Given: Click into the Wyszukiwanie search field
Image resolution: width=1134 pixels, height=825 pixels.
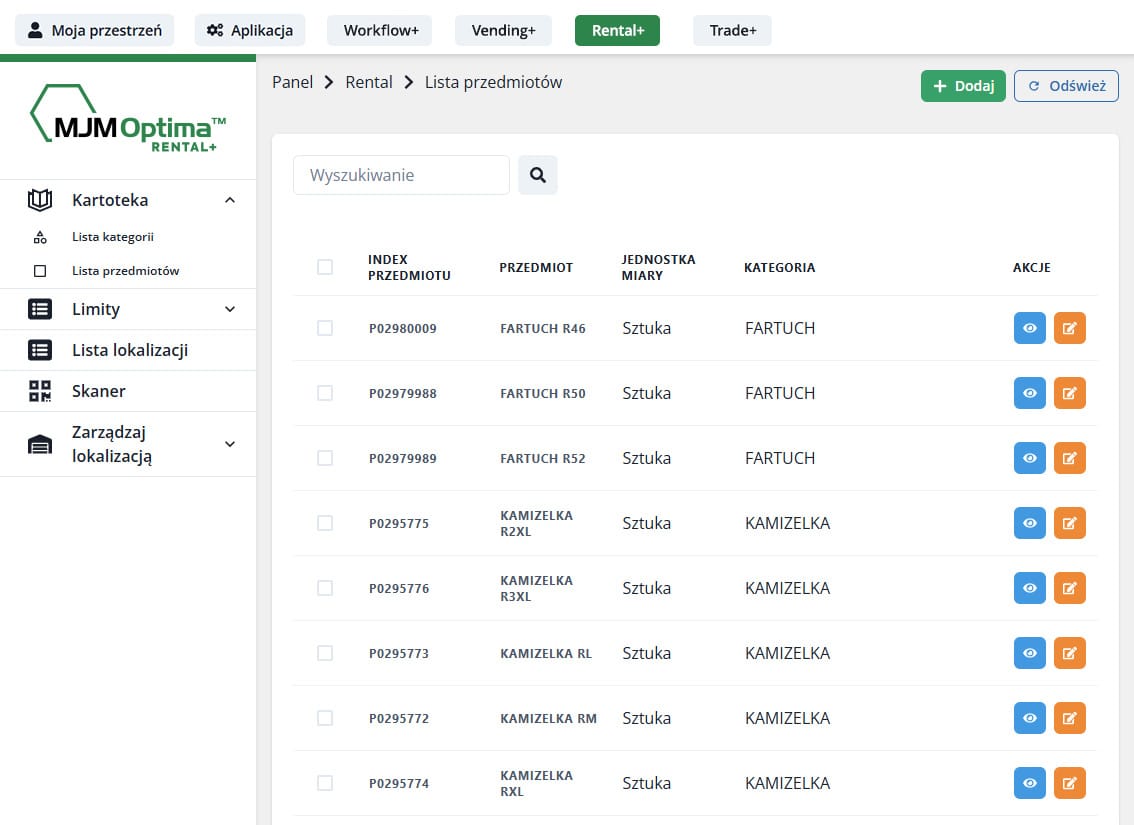Looking at the screenshot, I should (x=401, y=175).
